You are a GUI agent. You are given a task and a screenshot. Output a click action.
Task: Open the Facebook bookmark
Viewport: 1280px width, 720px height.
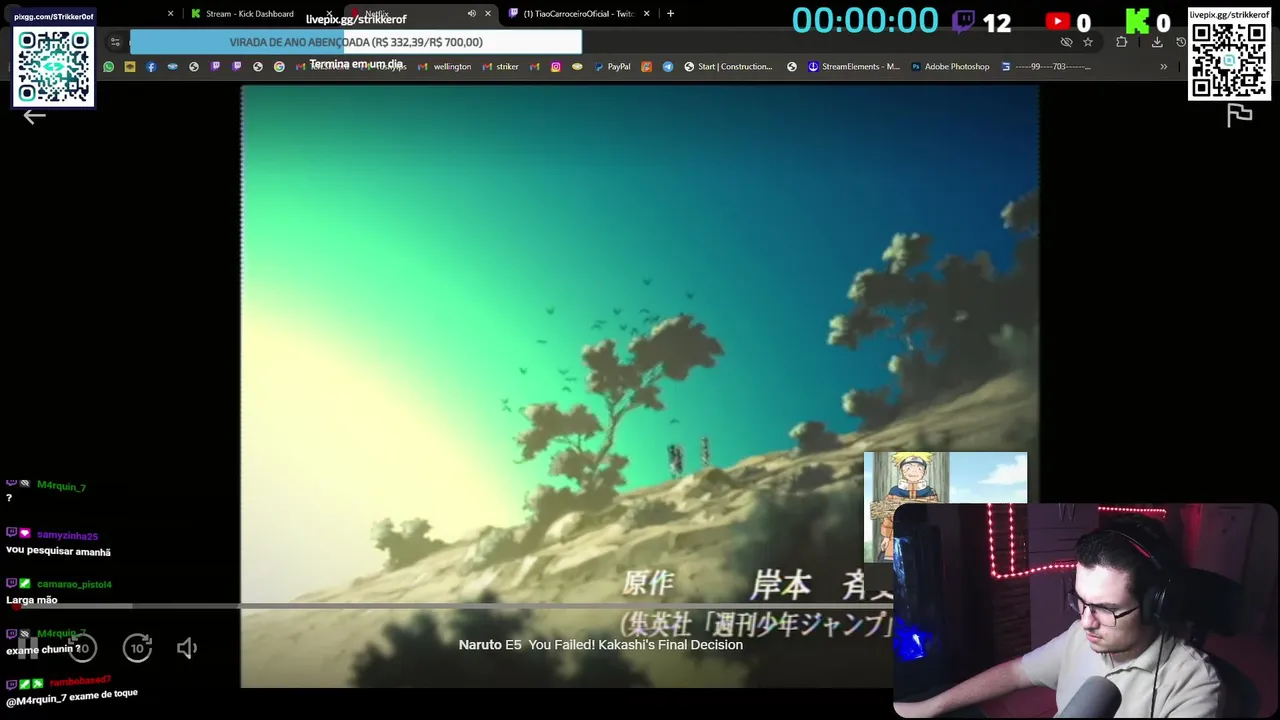coord(151,67)
